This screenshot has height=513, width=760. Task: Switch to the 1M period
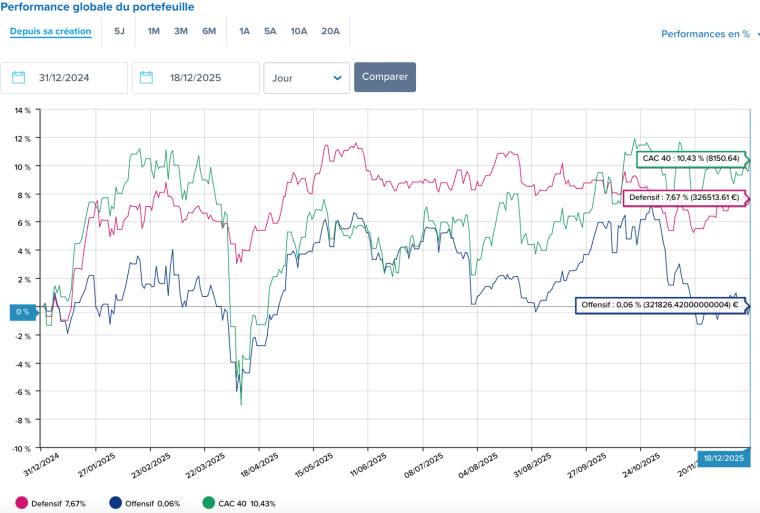(154, 31)
